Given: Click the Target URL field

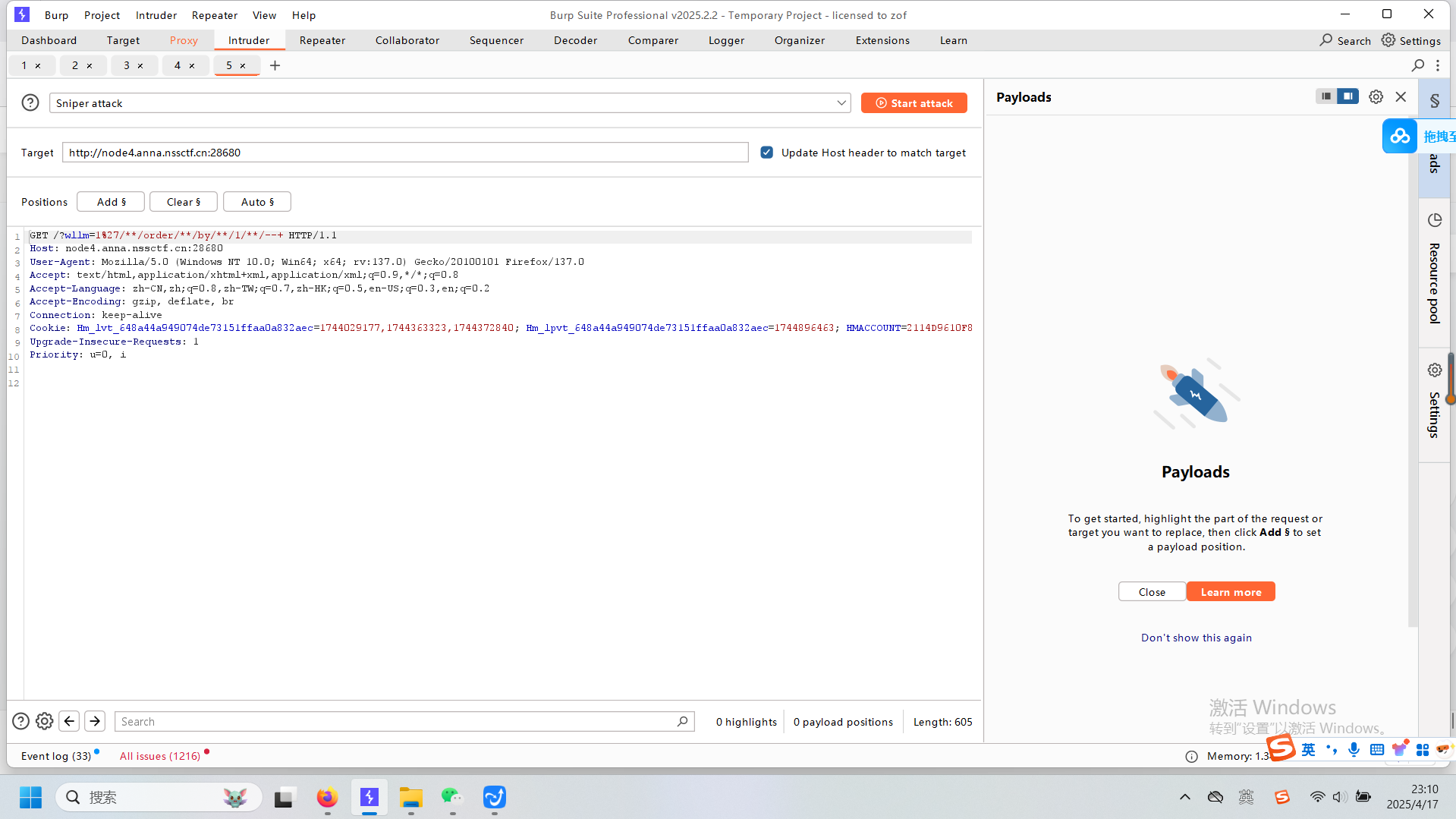Looking at the screenshot, I should point(405,153).
